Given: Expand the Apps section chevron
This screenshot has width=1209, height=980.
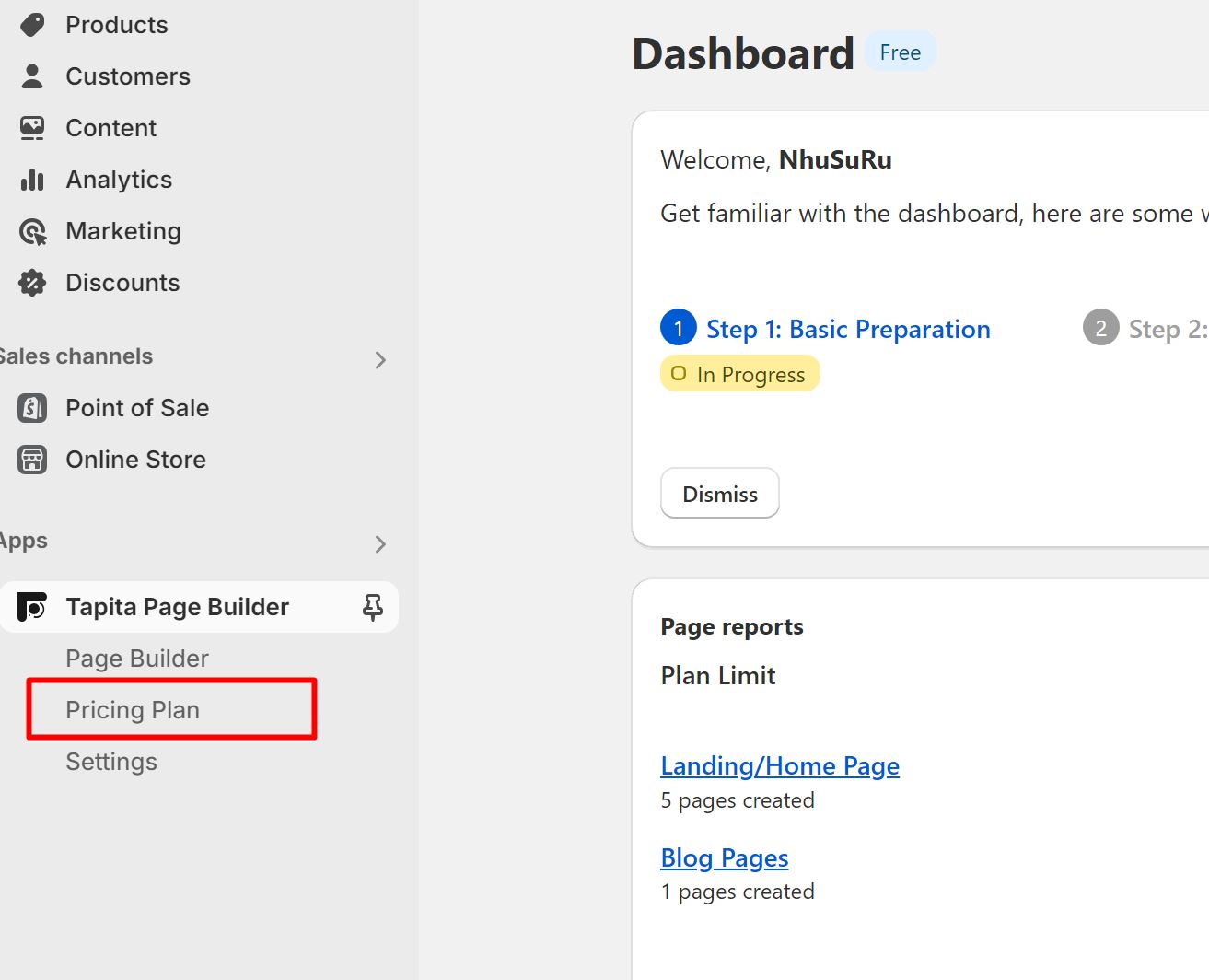Looking at the screenshot, I should (380, 543).
